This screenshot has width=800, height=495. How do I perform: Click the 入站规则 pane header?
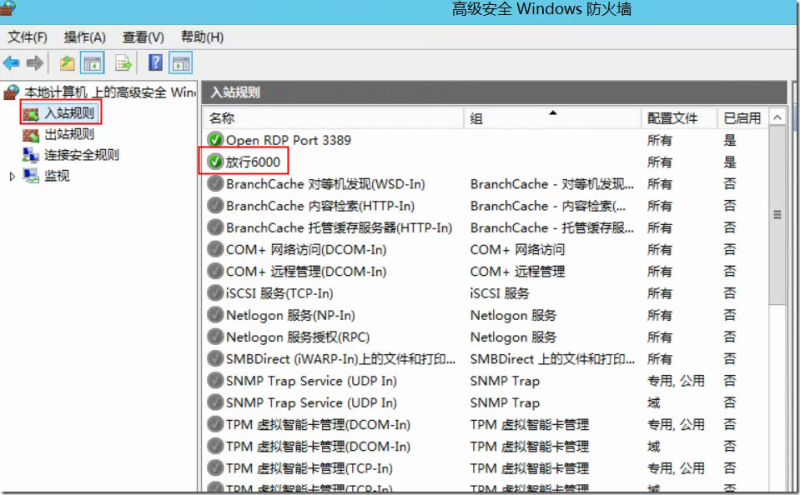pyautogui.click(x=494, y=92)
